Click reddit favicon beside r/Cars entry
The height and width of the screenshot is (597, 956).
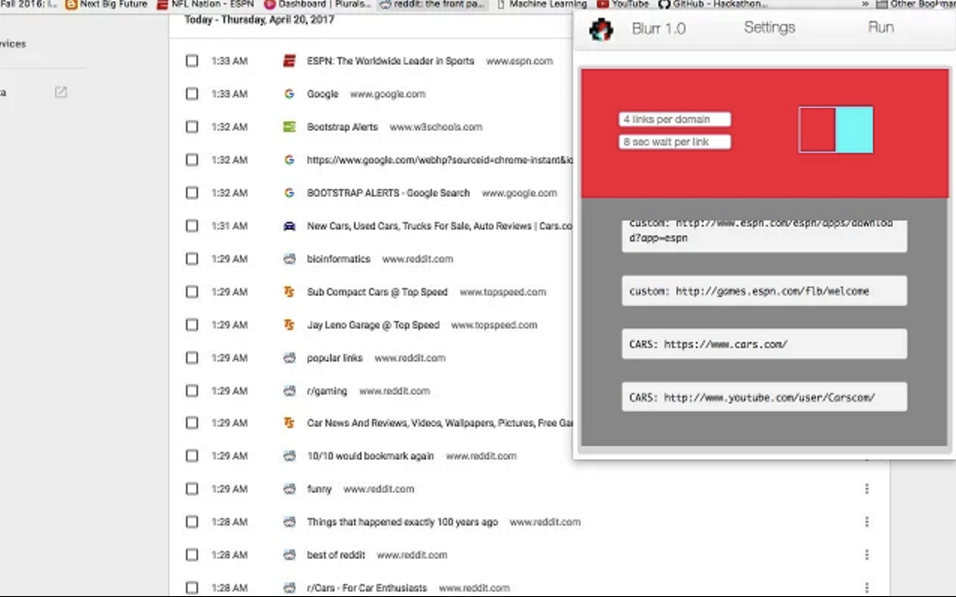289,587
